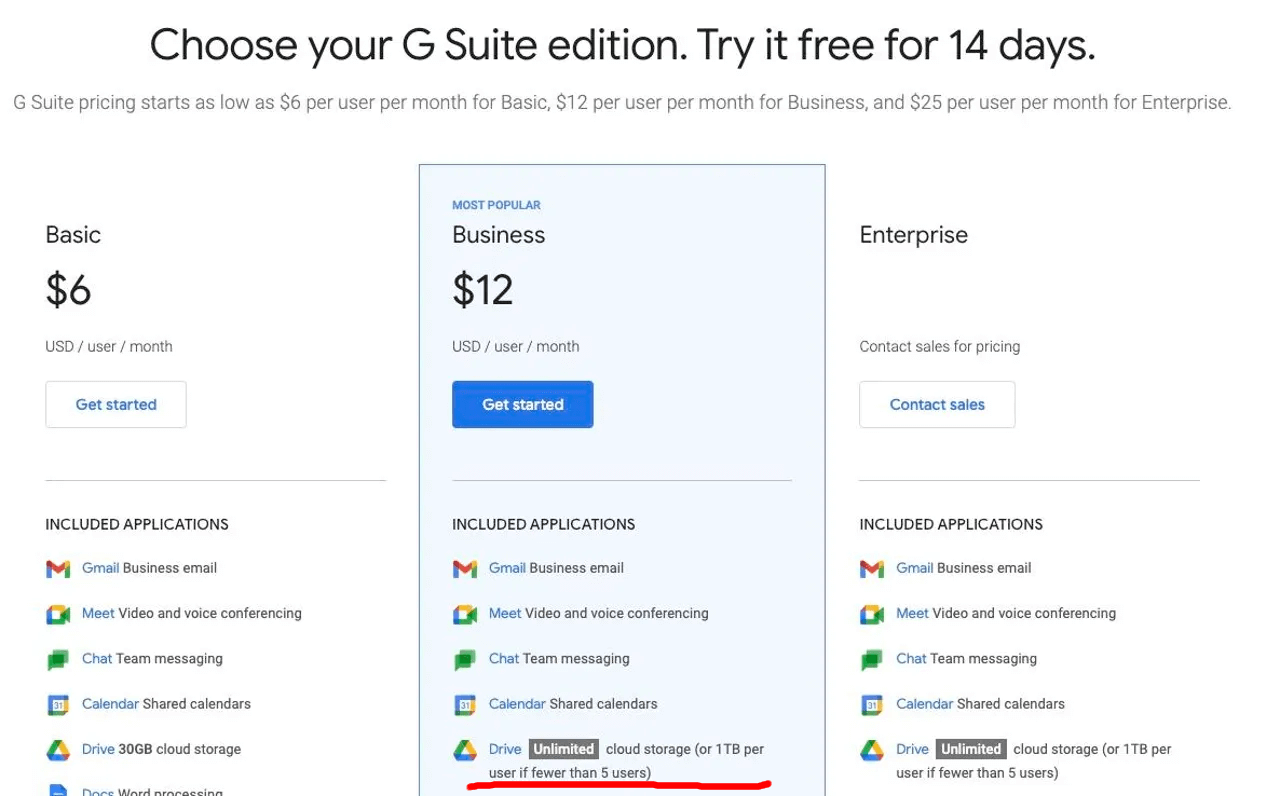This screenshot has height=796, width=1280.
Task: Open the Chat link in Business column
Action: tap(504, 658)
